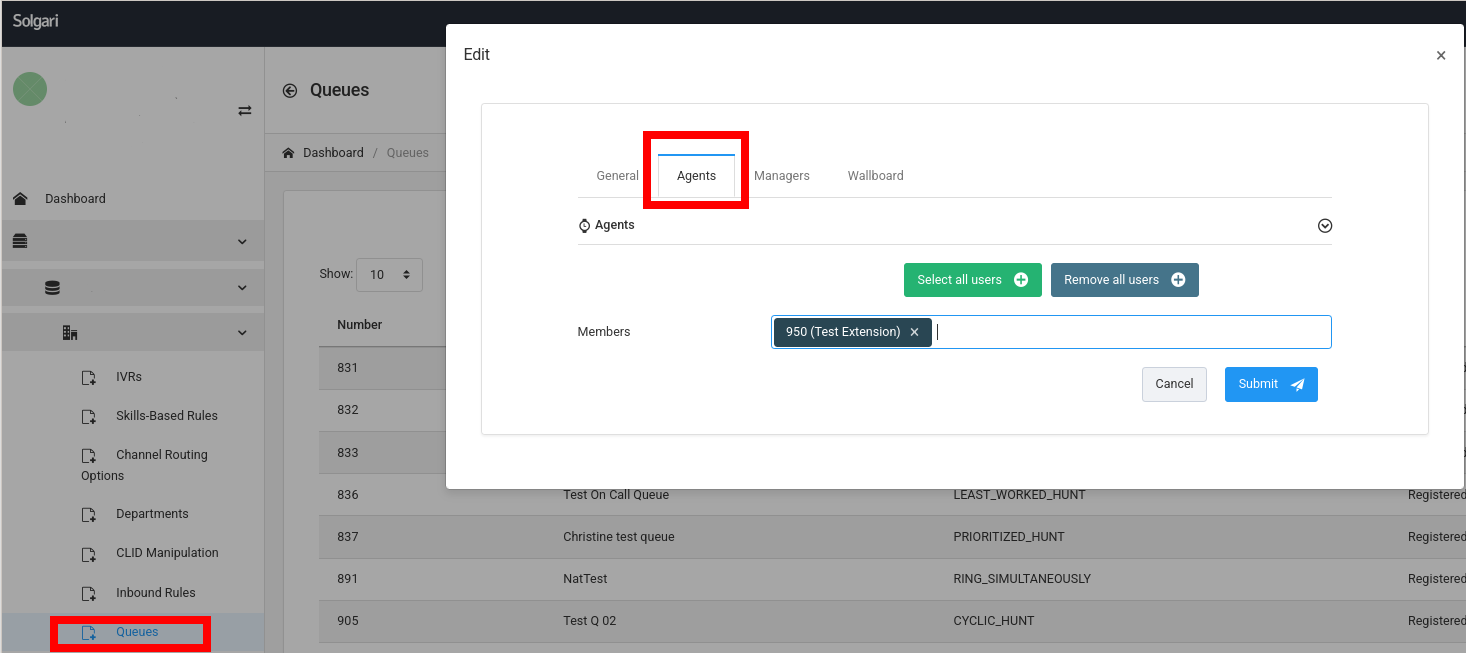This screenshot has width=1466, height=653.
Task: Click the IVRs file icon in sidebar
Action: click(x=89, y=378)
